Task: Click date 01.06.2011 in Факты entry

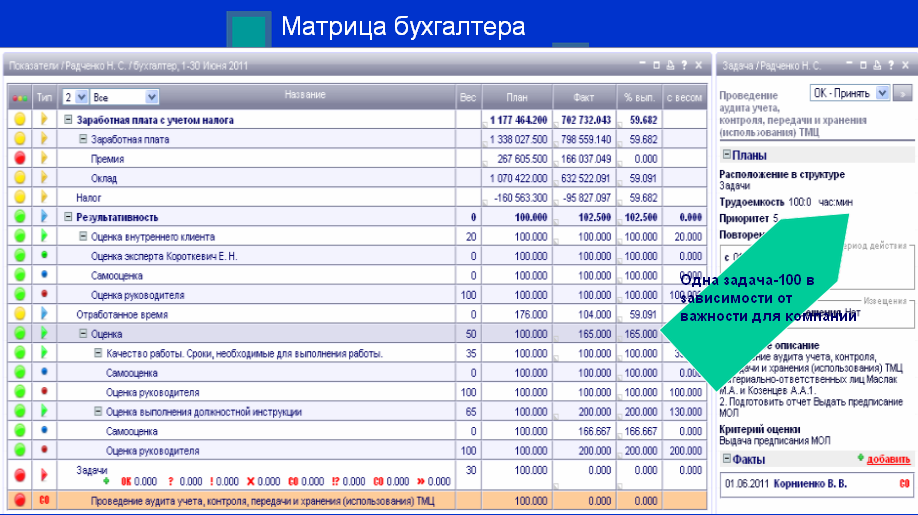Action: click(x=746, y=484)
